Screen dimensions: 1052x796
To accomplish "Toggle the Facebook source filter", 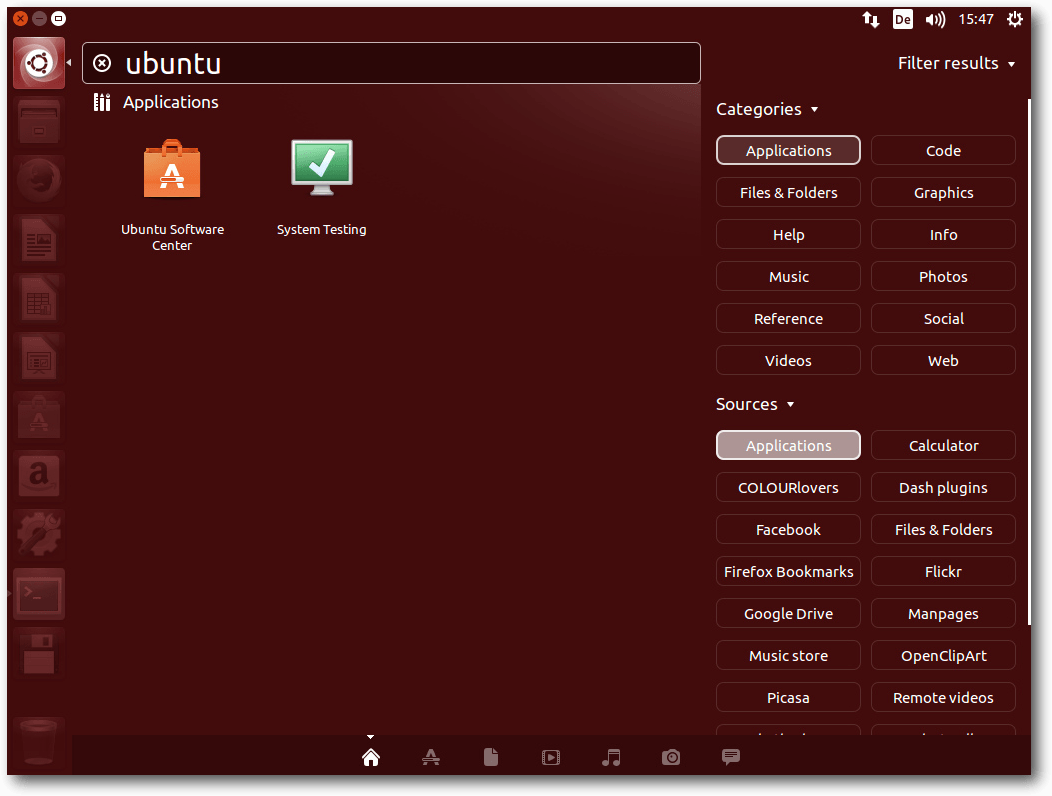I will point(788,529).
